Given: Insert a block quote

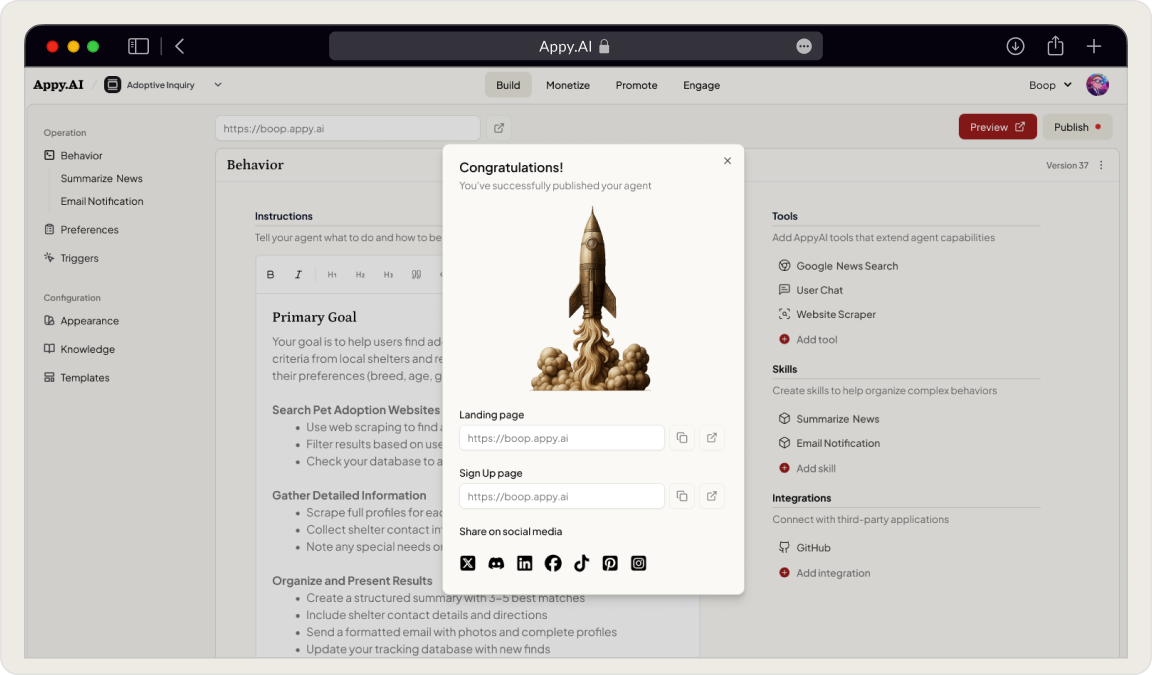Looking at the screenshot, I should (x=417, y=275).
